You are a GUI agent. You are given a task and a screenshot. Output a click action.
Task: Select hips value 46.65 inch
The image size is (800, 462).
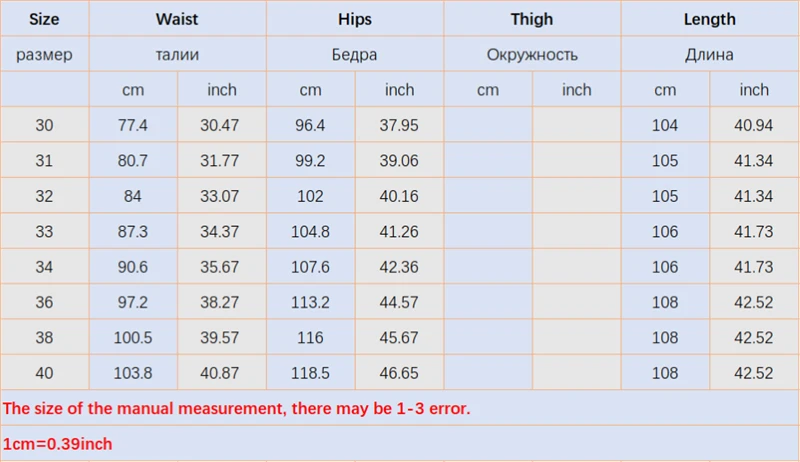399,373
